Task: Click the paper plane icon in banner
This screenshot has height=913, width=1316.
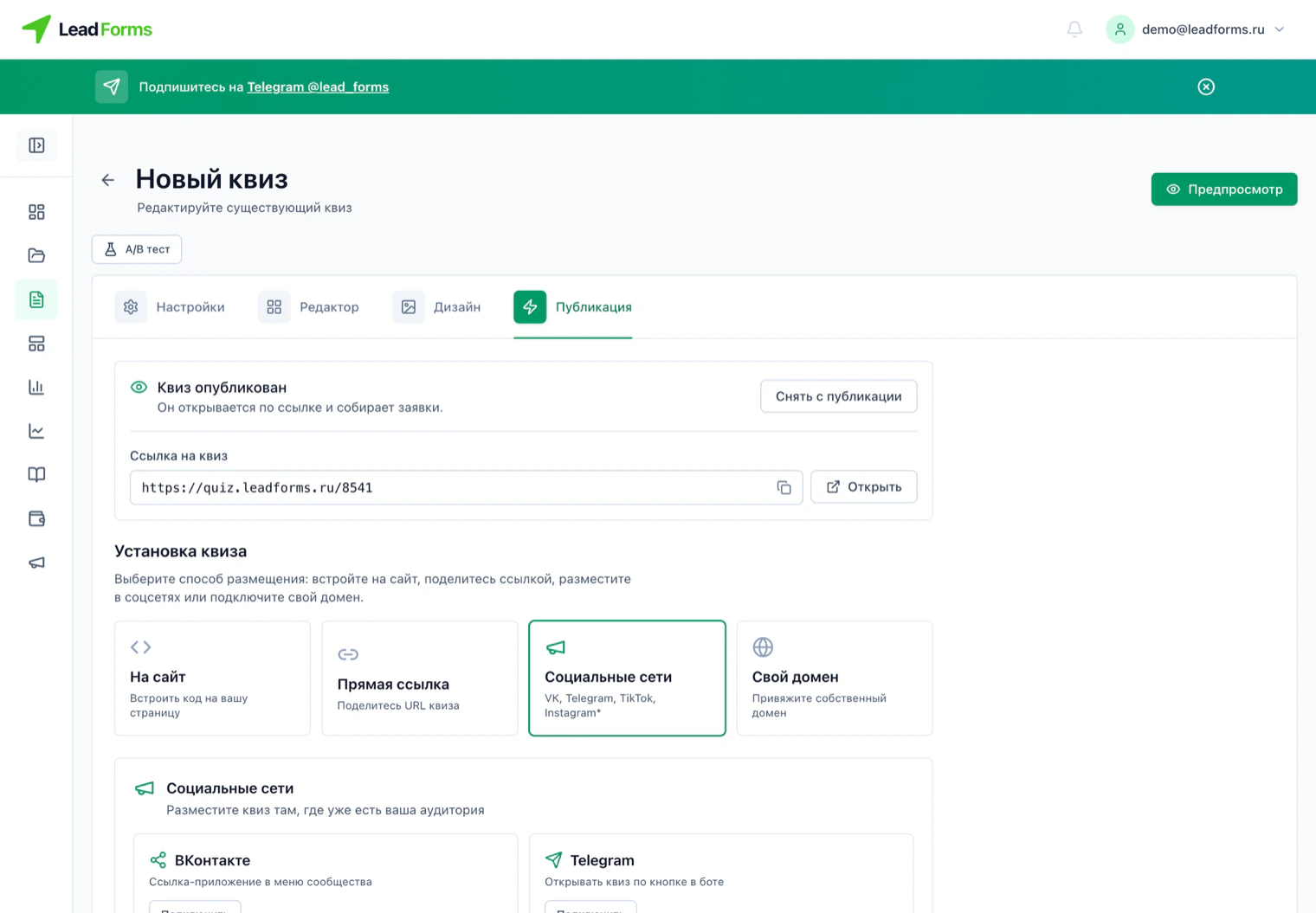Action: click(x=112, y=87)
